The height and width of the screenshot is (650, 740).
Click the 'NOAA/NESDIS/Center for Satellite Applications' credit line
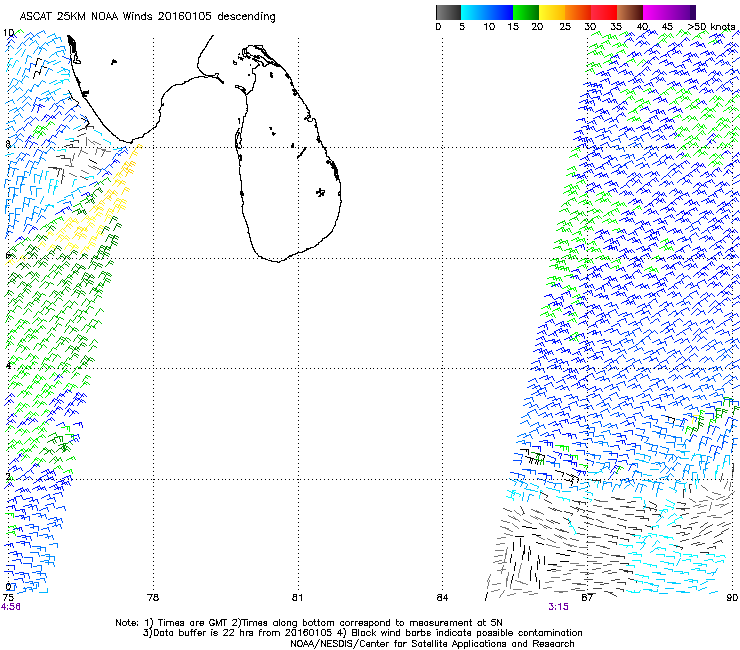(x=432, y=644)
